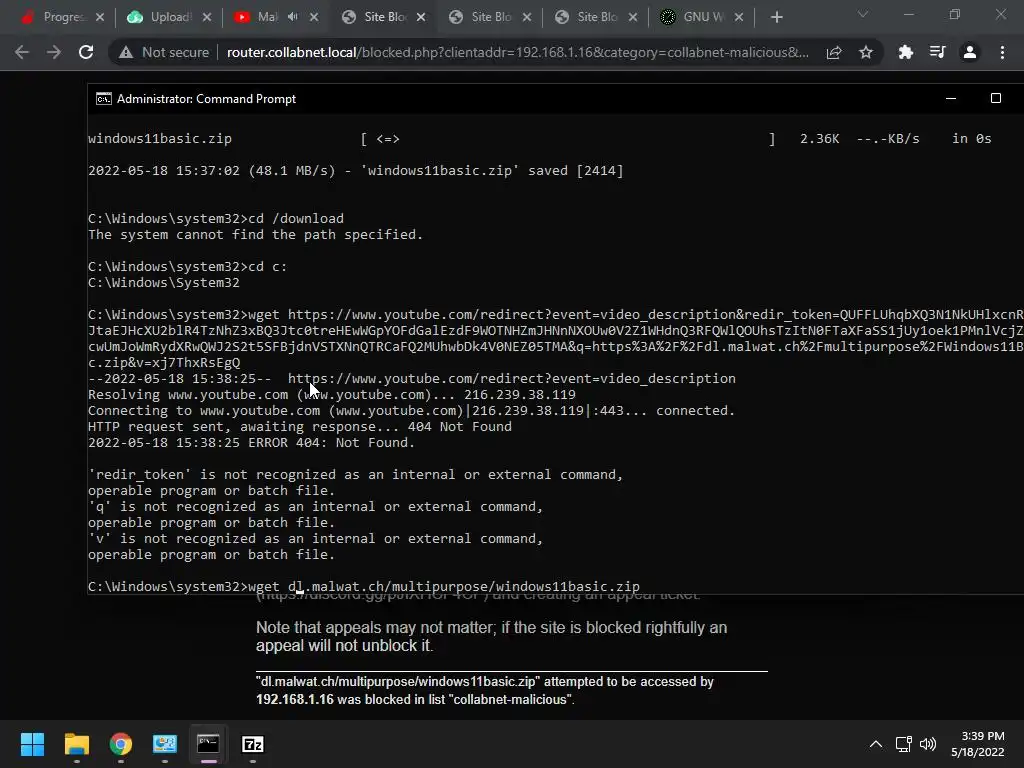The height and width of the screenshot is (768, 1024).
Task: Restore down the Chrome window
Action: [955, 14]
